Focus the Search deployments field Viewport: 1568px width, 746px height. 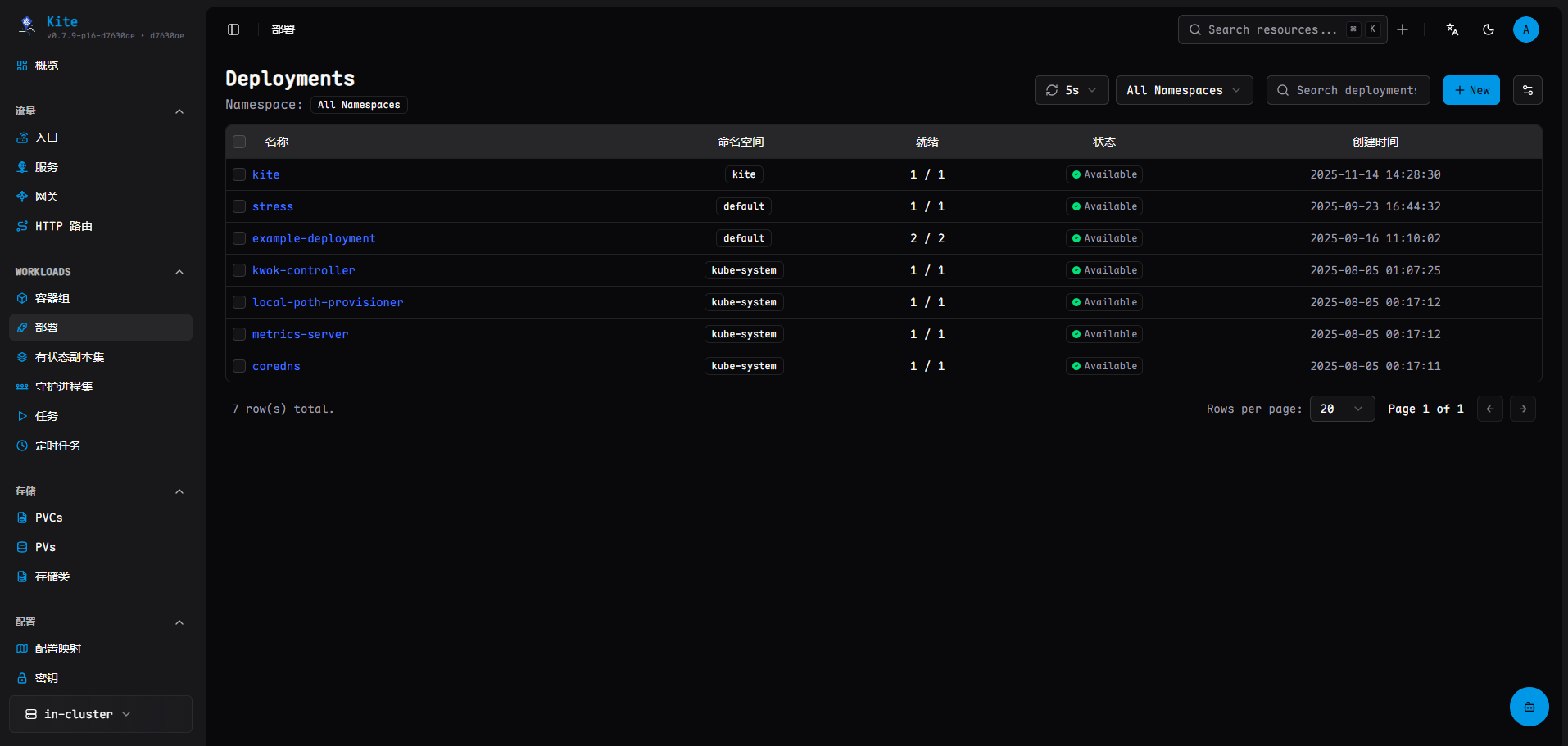click(x=1356, y=90)
